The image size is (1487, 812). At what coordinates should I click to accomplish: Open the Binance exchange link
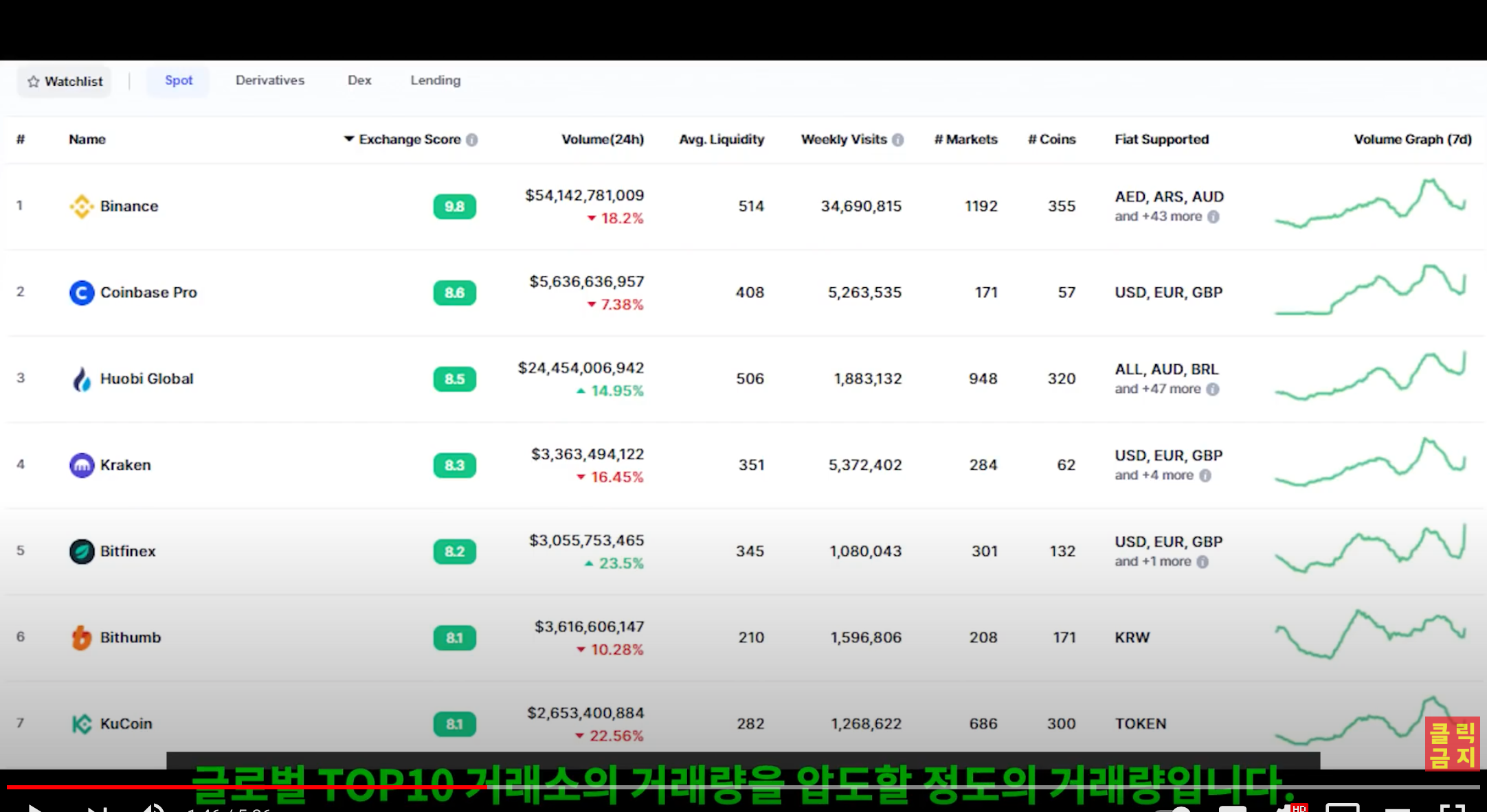(x=129, y=206)
